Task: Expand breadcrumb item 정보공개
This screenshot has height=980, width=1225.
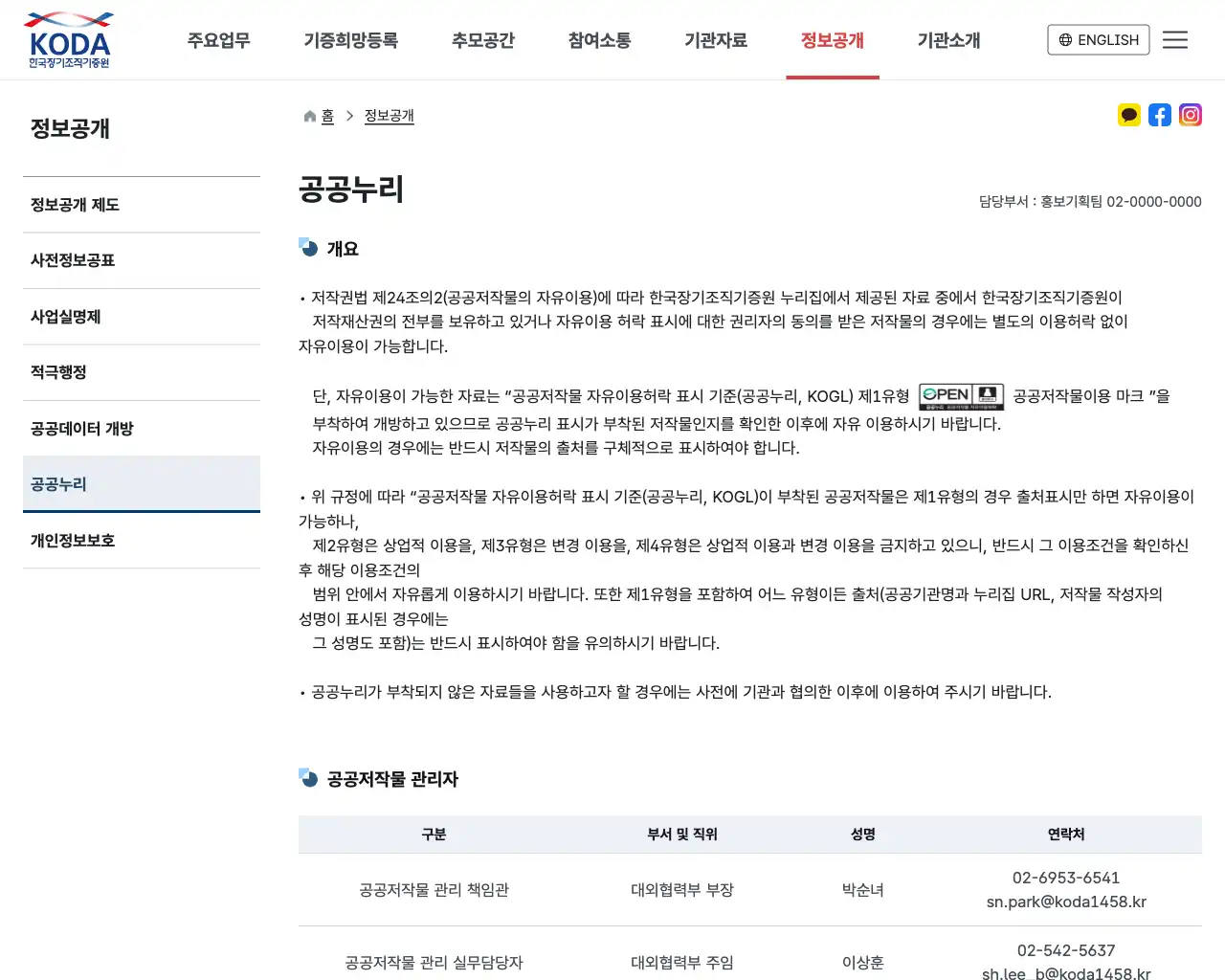Action: click(x=389, y=116)
